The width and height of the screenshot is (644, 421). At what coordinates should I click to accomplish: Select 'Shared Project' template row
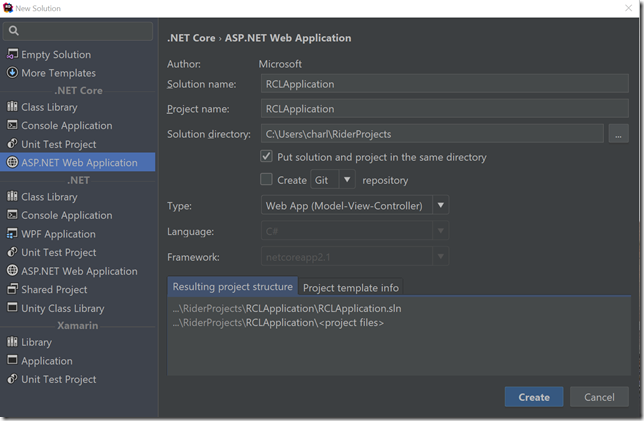tap(78, 289)
